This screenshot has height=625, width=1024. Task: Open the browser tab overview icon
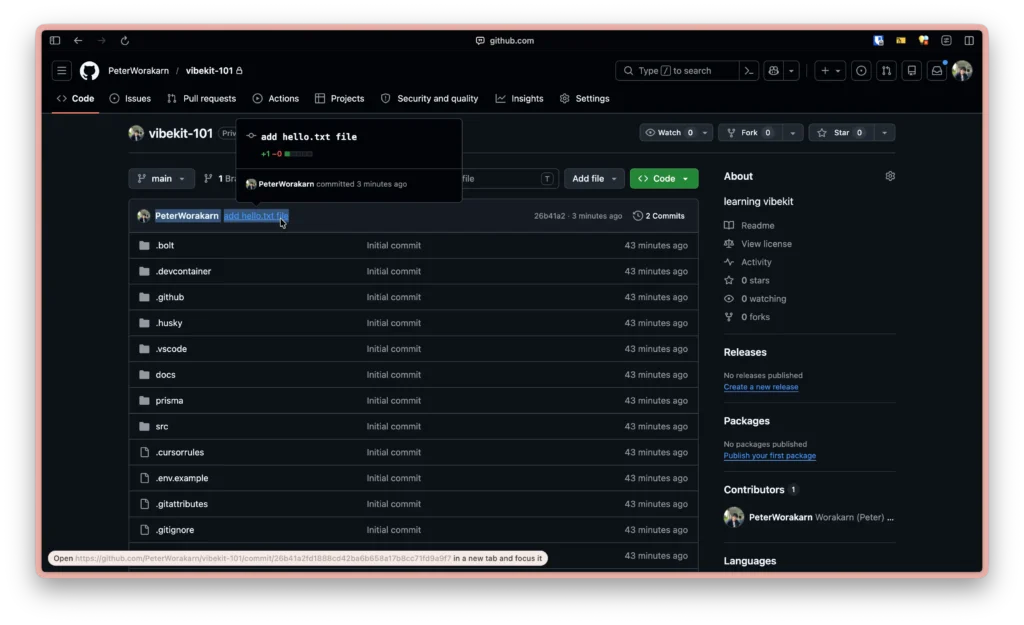click(969, 40)
